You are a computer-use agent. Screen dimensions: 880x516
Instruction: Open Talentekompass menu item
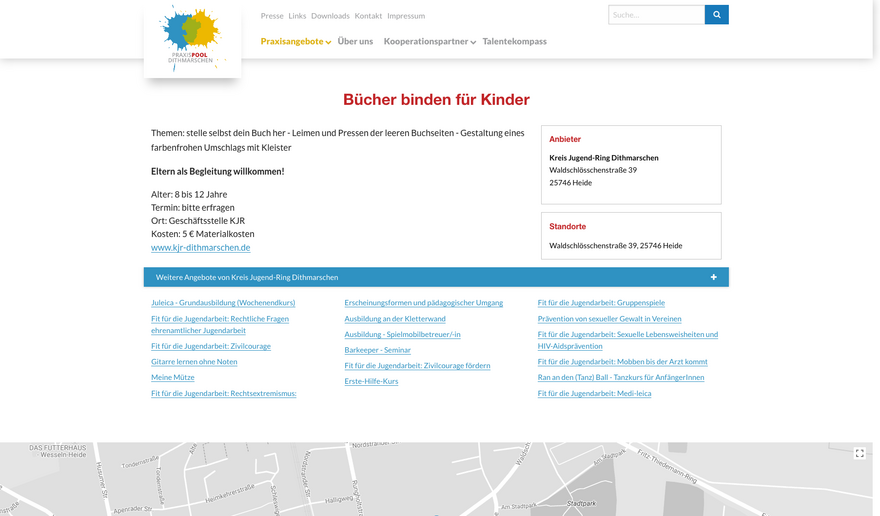[x=514, y=42]
